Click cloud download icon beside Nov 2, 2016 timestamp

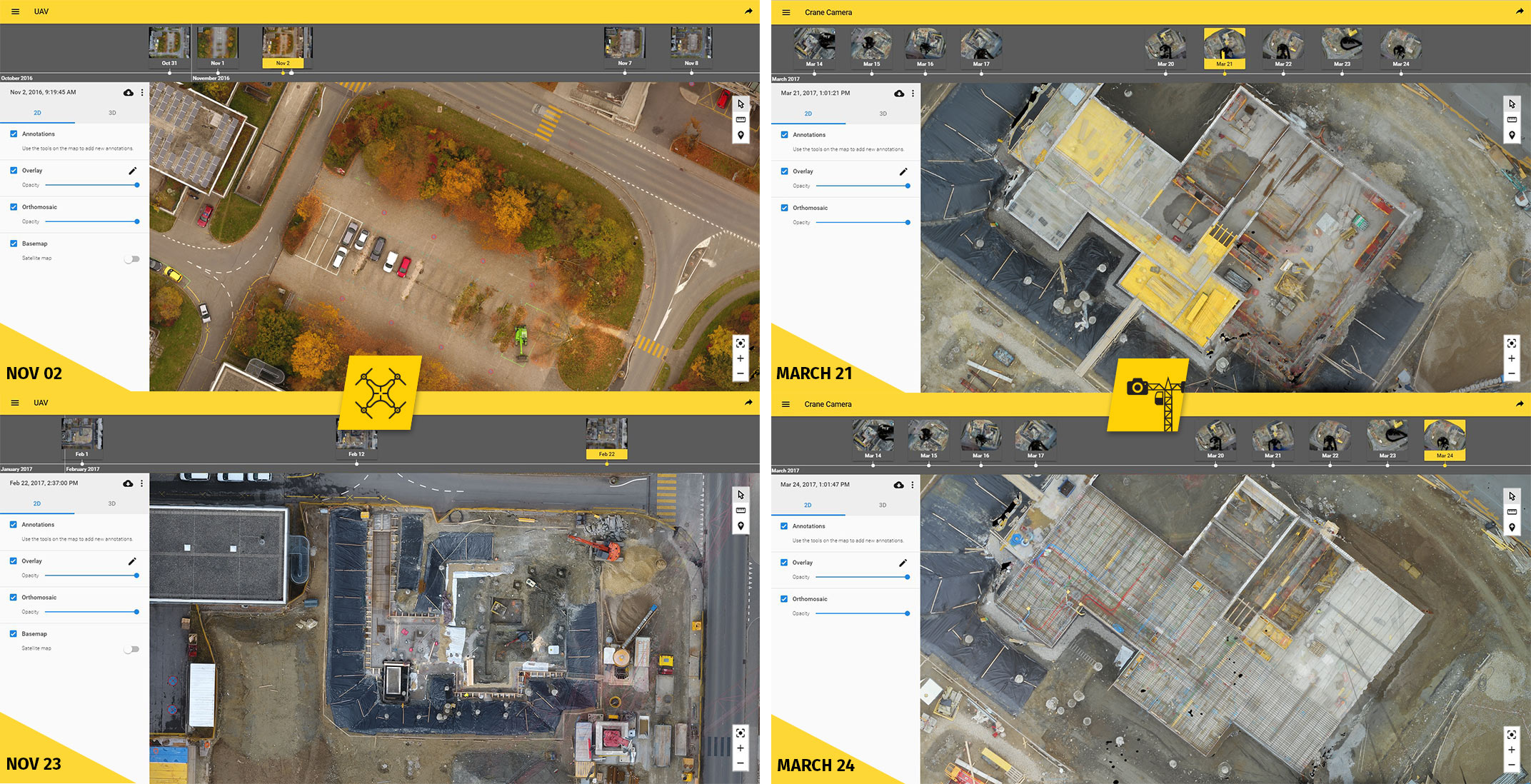click(x=129, y=93)
